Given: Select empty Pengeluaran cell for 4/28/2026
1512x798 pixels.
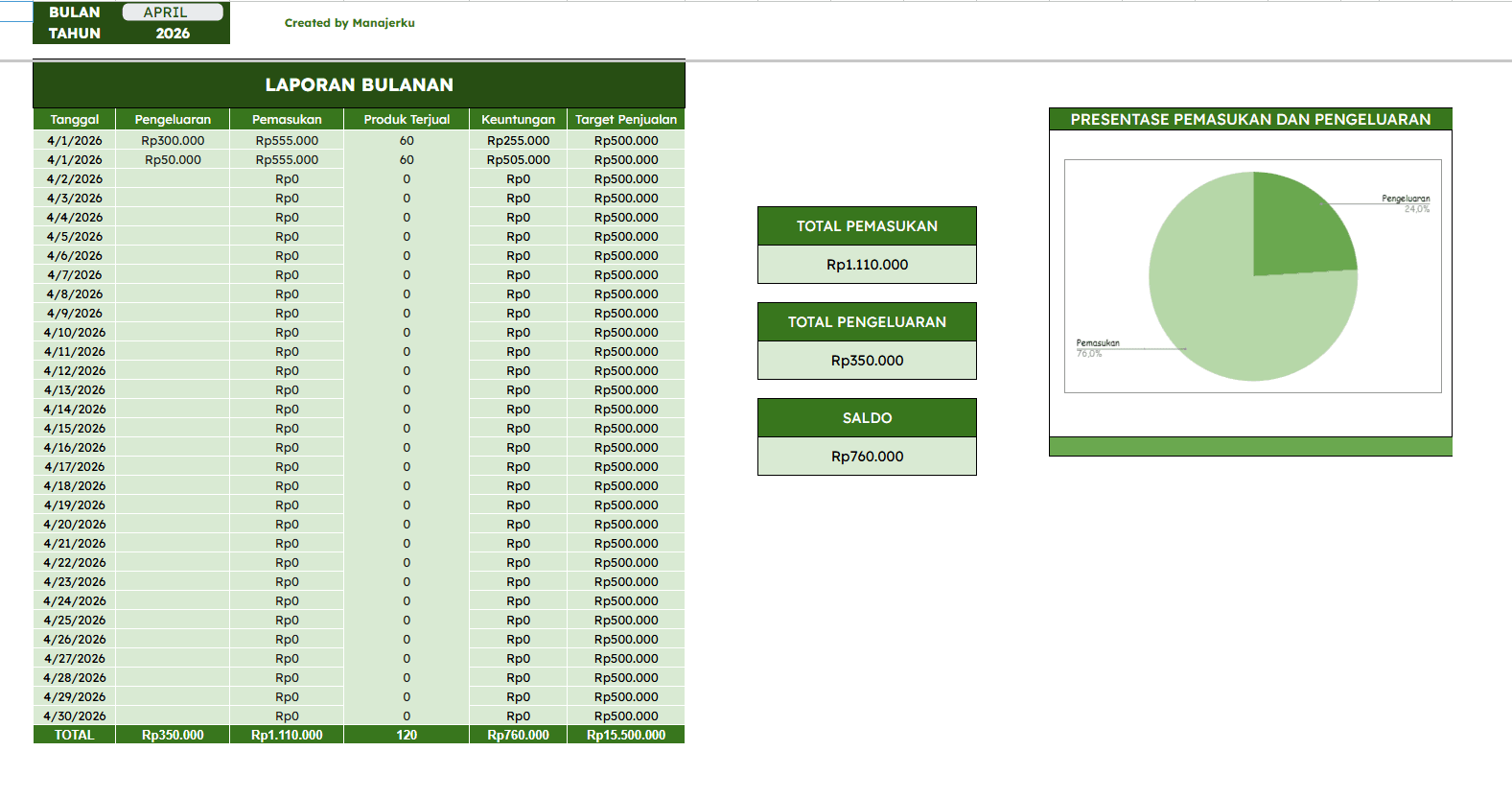Looking at the screenshot, I should point(173,678).
